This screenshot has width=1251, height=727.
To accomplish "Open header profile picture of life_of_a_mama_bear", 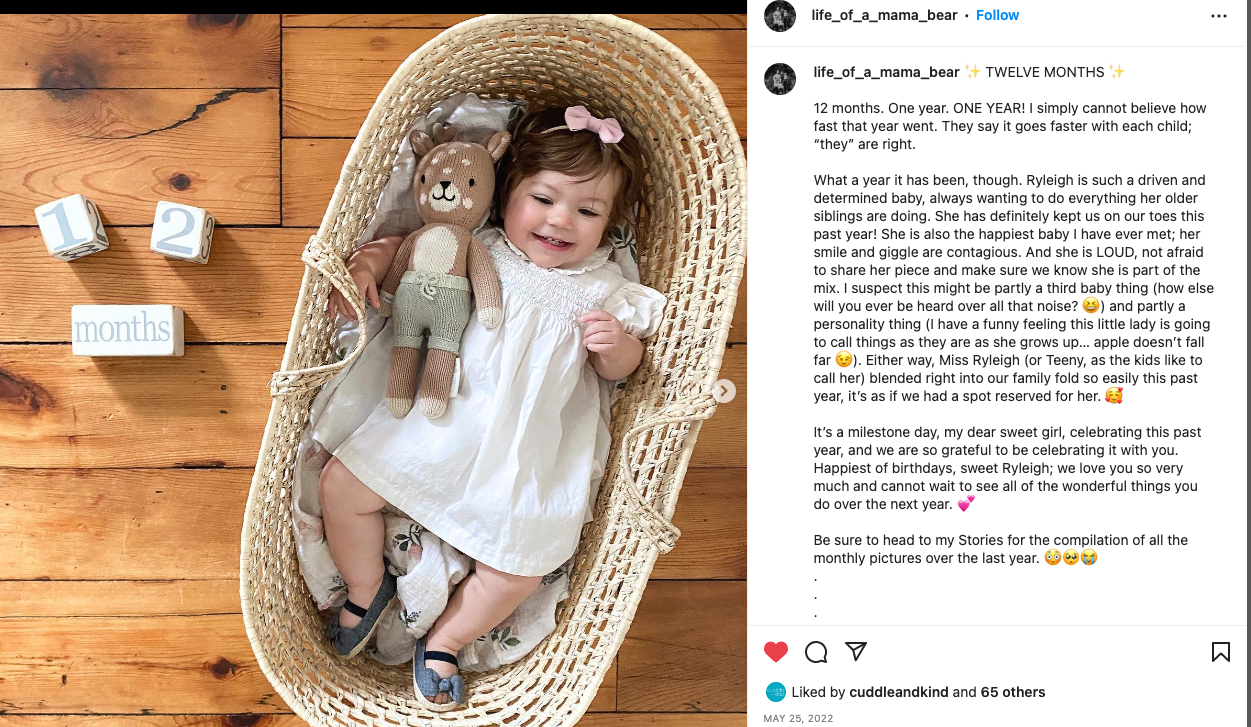I will (x=780, y=16).
